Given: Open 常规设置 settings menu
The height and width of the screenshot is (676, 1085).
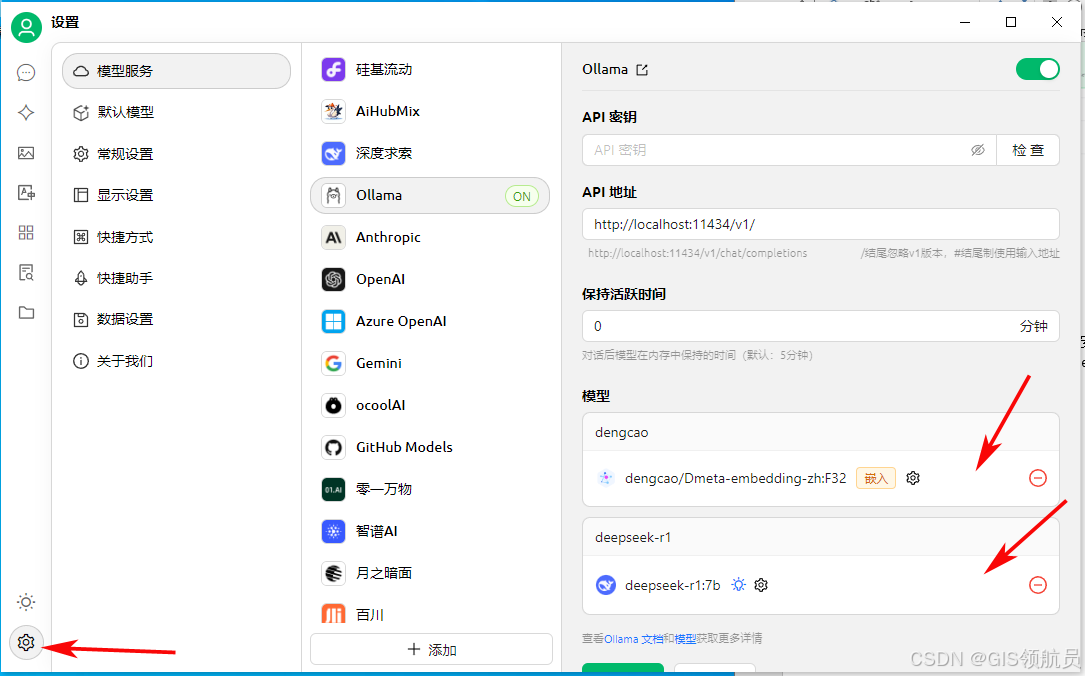Looking at the screenshot, I should point(176,154).
